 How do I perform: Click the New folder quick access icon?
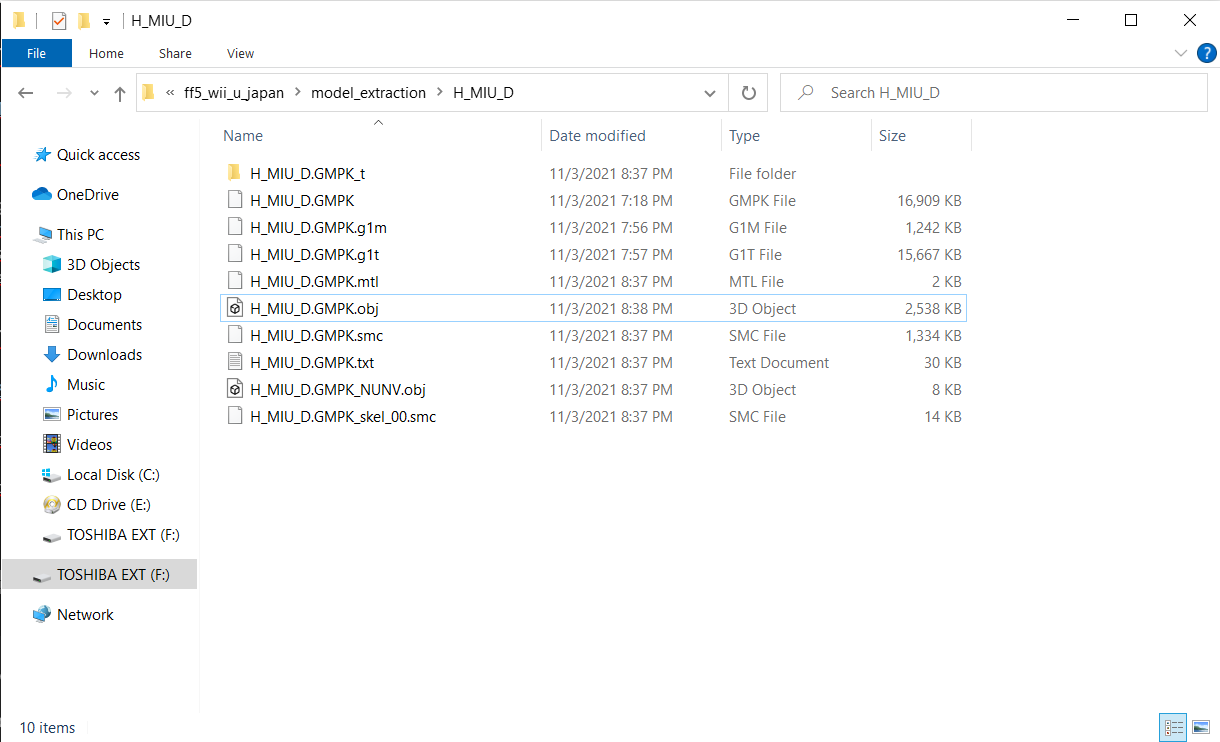pos(84,20)
